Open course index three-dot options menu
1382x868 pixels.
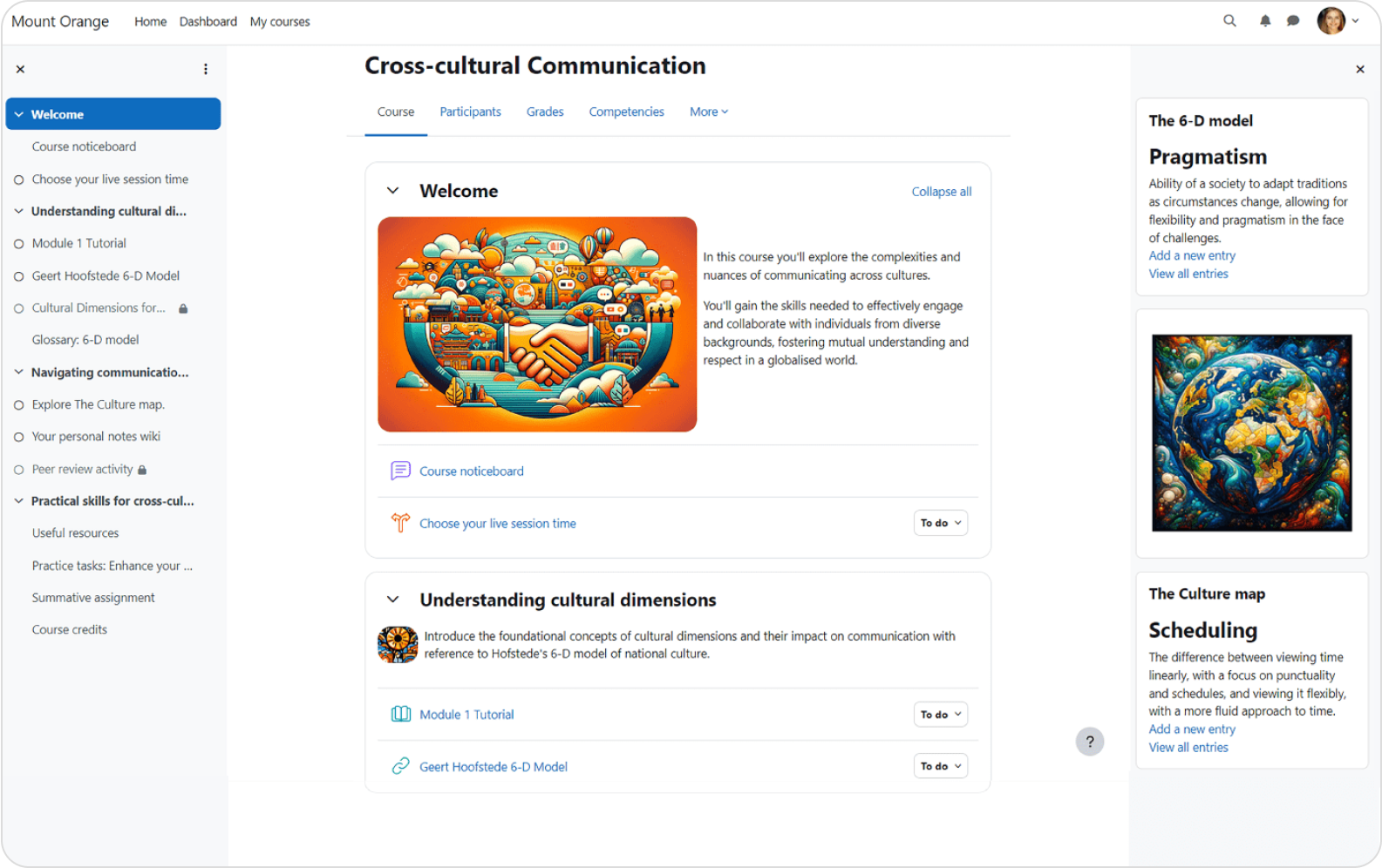click(206, 69)
